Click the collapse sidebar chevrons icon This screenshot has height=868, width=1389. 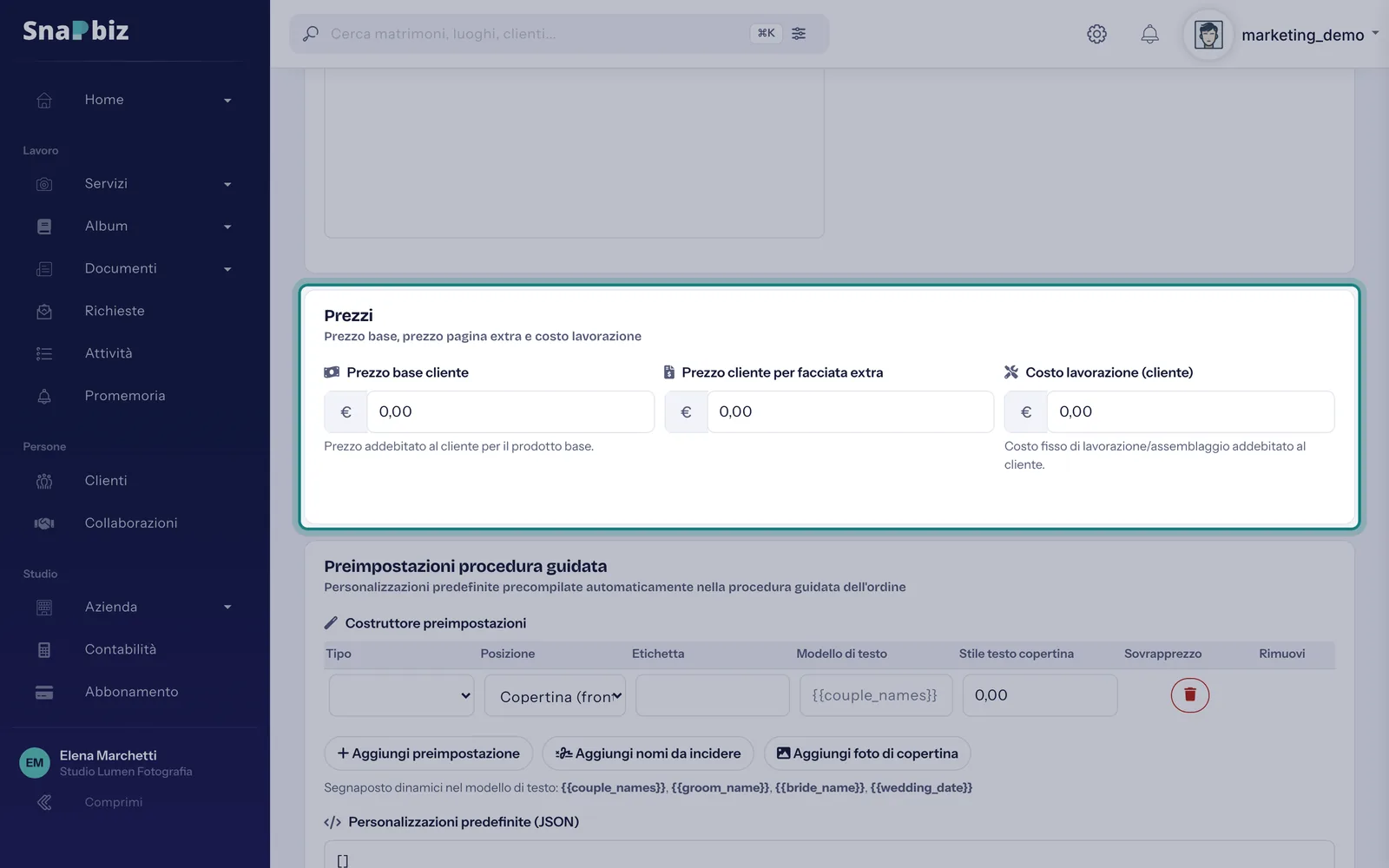[x=44, y=802]
